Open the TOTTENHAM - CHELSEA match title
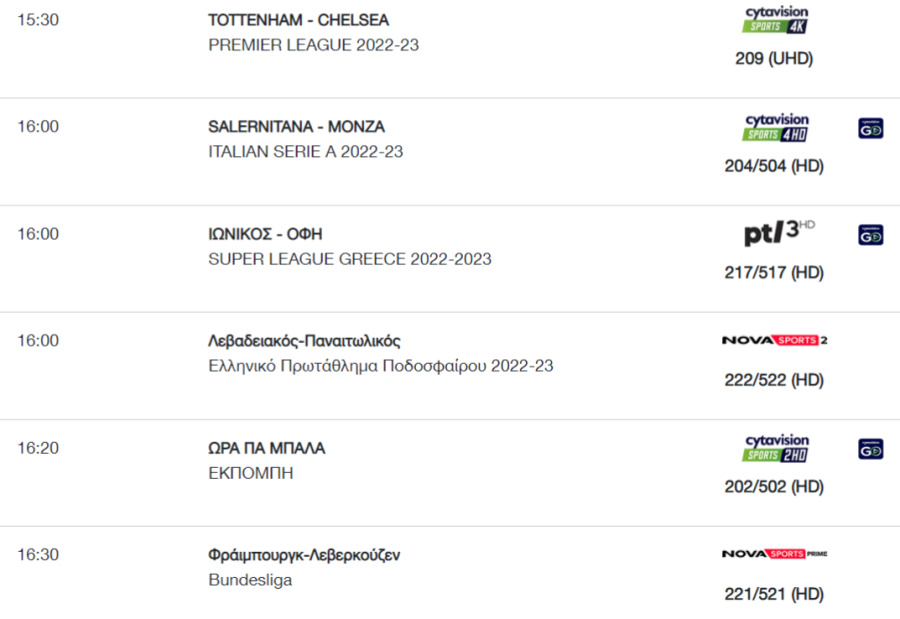900x619 pixels. click(x=298, y=20)
